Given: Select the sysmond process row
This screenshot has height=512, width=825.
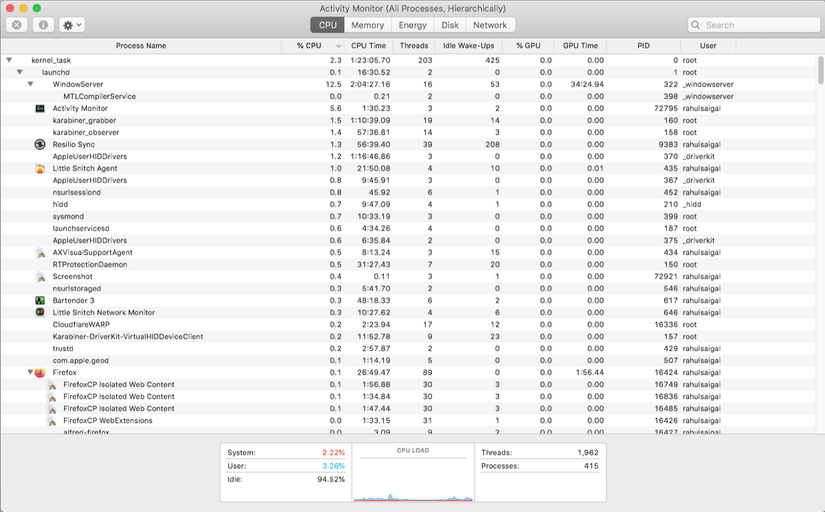Looking at the screenshot, I should [x=408, y=216].
